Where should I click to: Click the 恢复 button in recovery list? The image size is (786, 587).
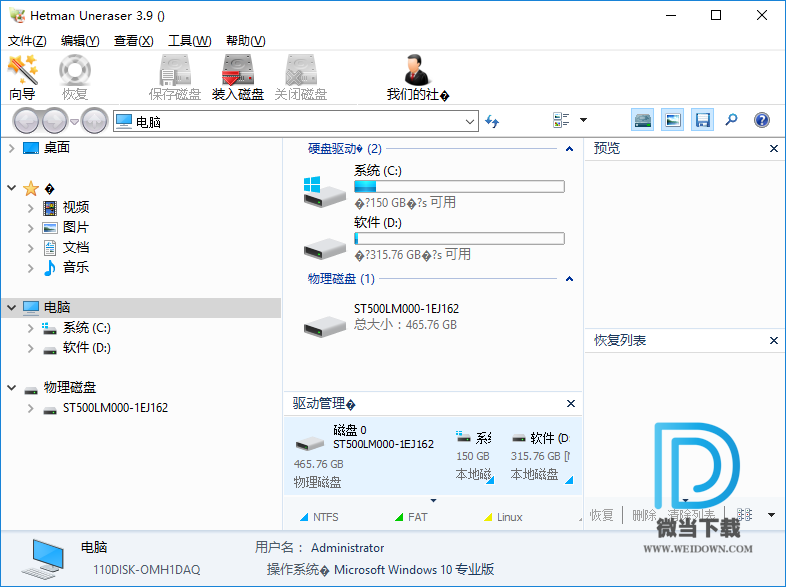point(602,515)
